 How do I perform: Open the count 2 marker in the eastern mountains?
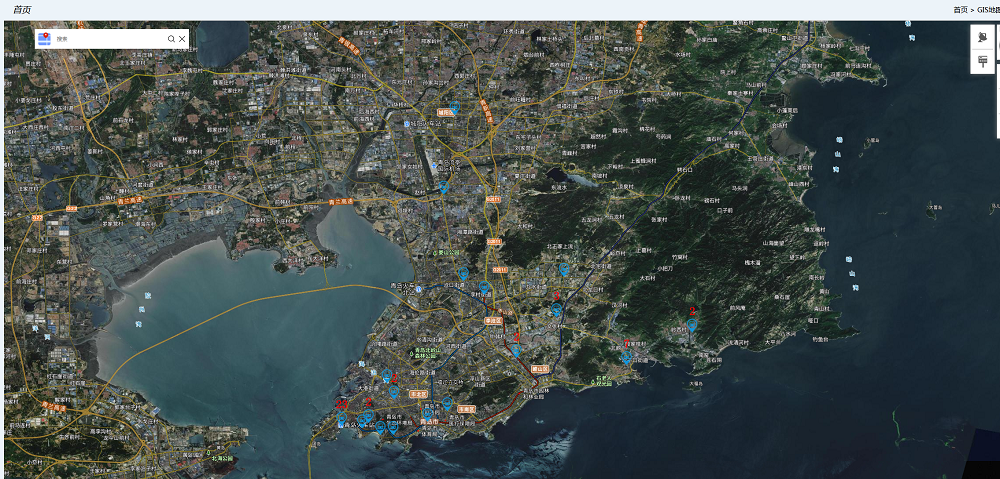click(692, 312)
